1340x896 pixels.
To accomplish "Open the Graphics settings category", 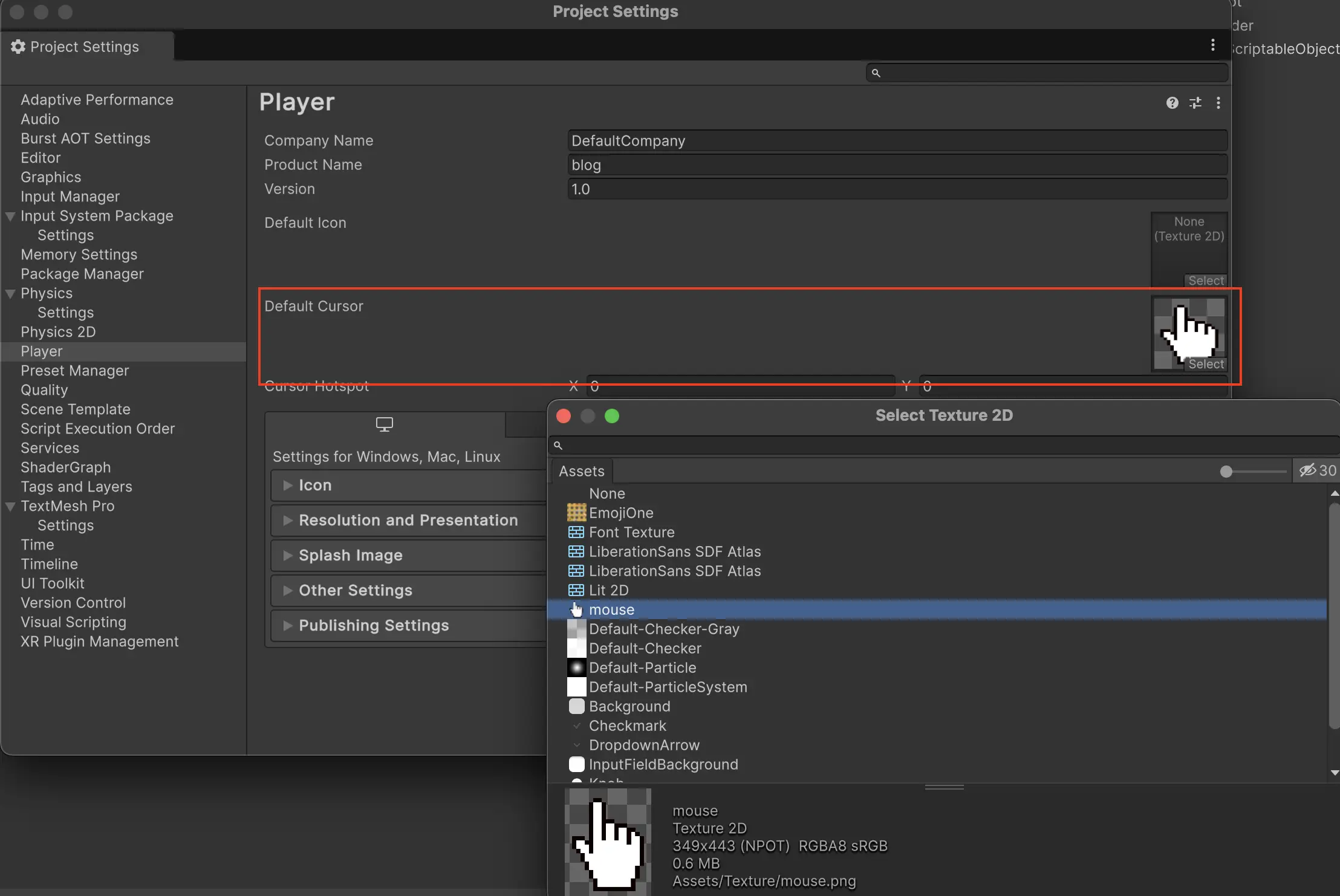I will point(51,177).
